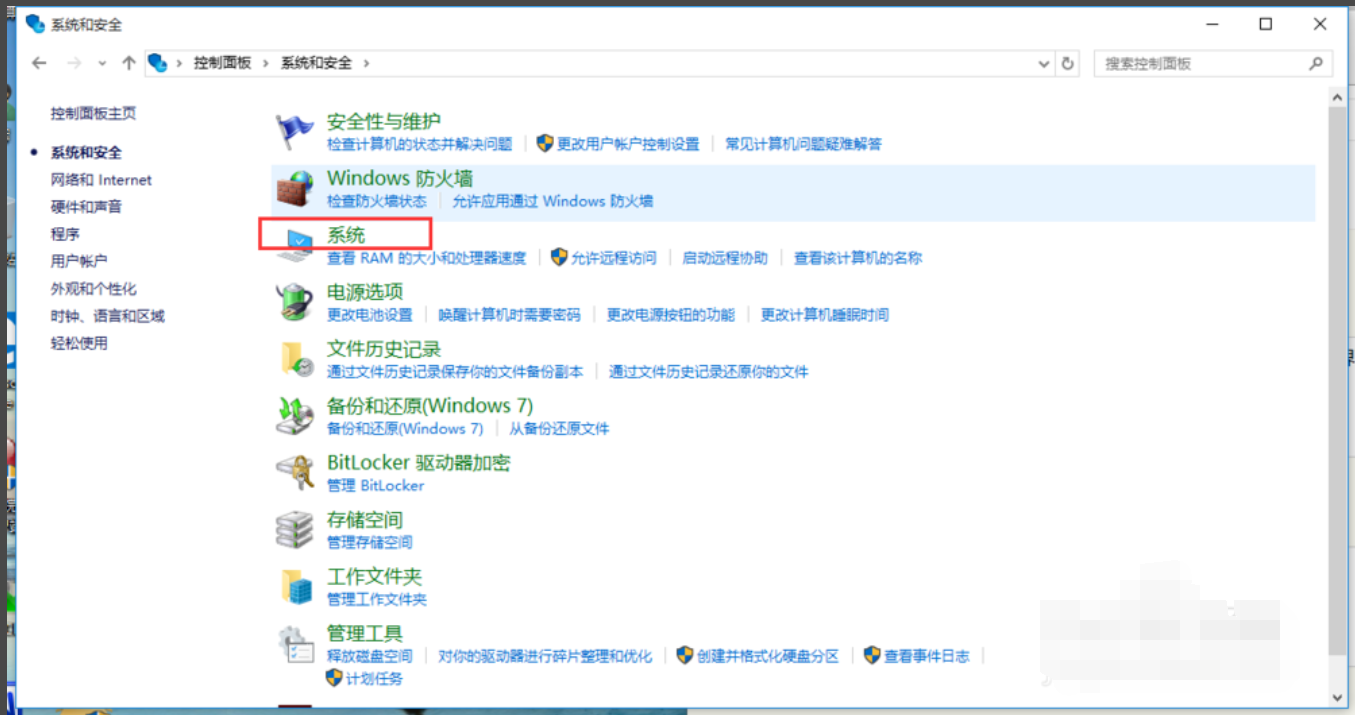Select 硬件和声音 in the left sidebar
The height and width of the screenshot is (715, 1355).
(86, 207)
